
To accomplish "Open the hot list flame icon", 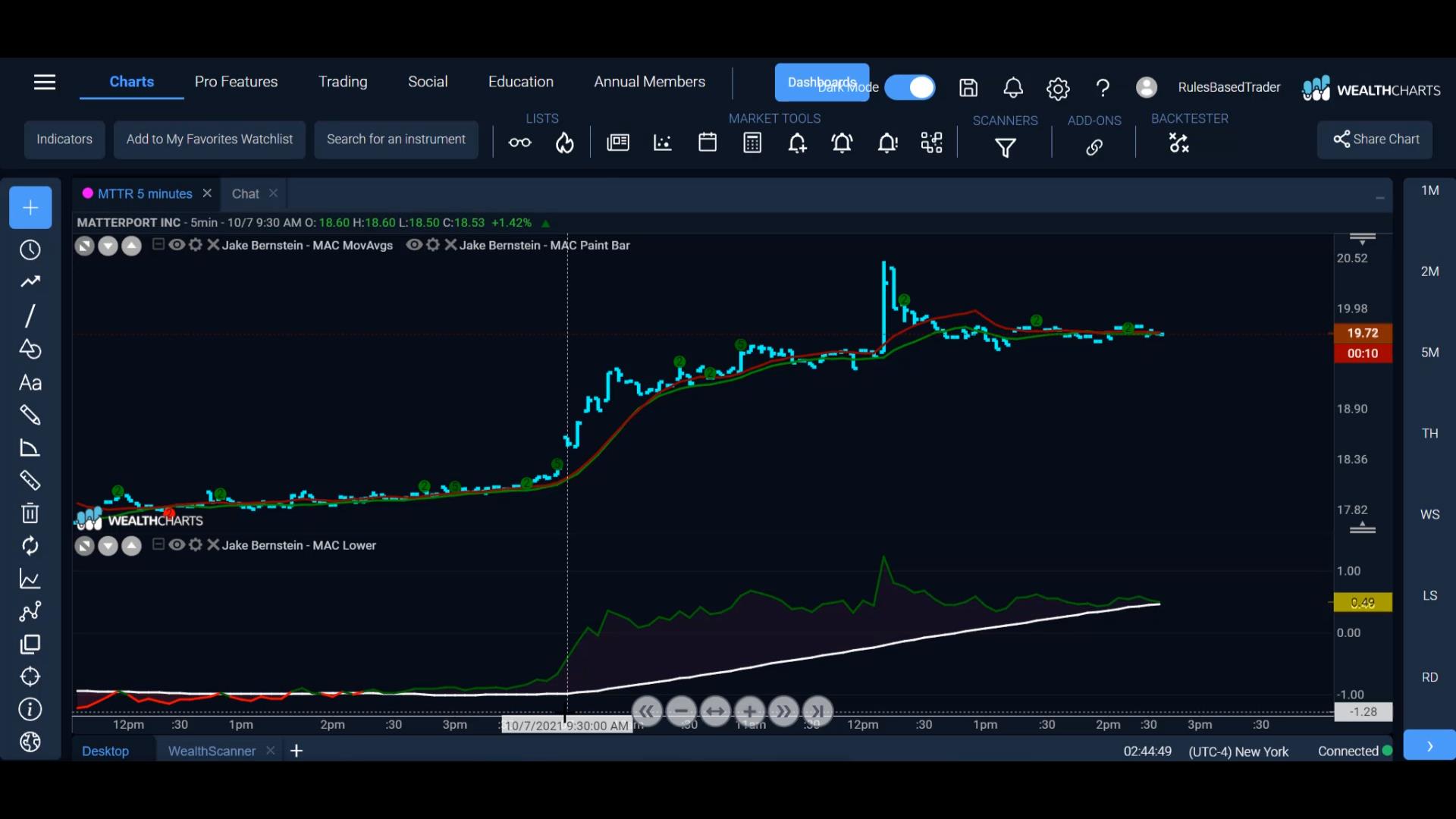I will coord(565,143).
